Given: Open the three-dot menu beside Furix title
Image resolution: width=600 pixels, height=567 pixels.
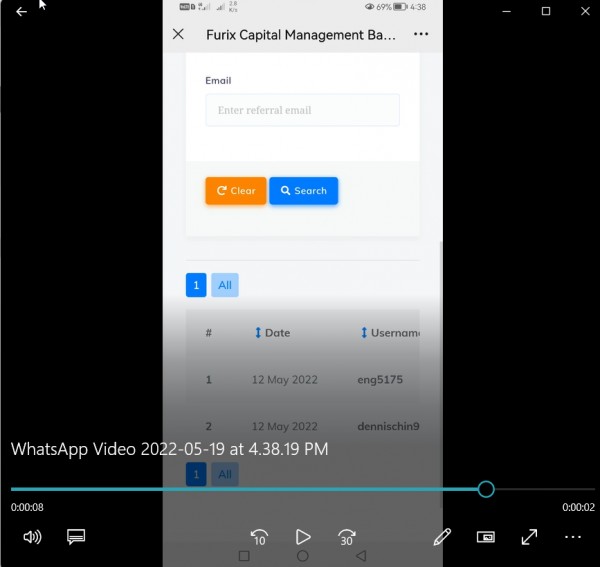Looking at the screenshot, I should [x=421, y=34].
